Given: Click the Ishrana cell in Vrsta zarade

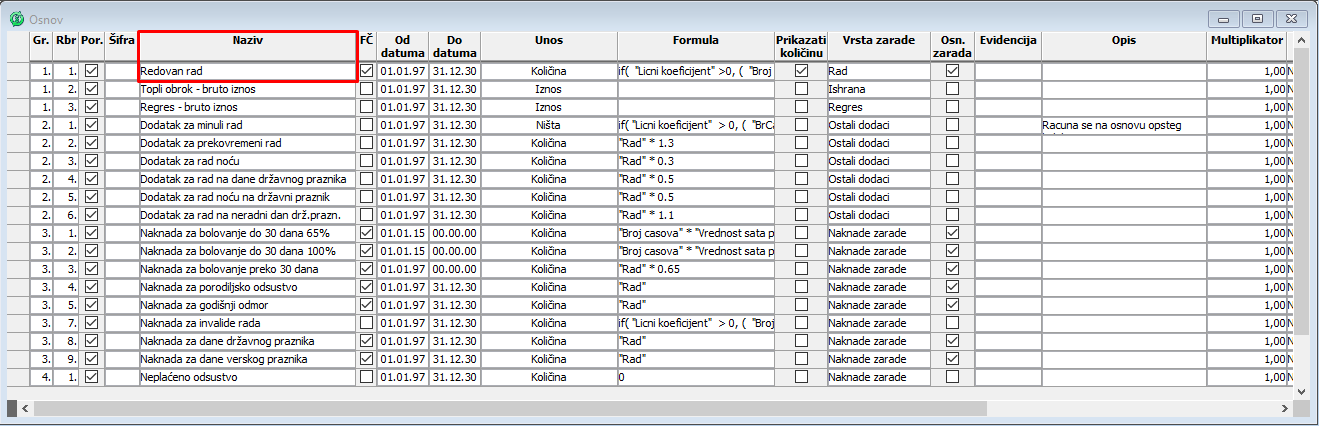Looking at the screenshot, I should tap(878, 89).
